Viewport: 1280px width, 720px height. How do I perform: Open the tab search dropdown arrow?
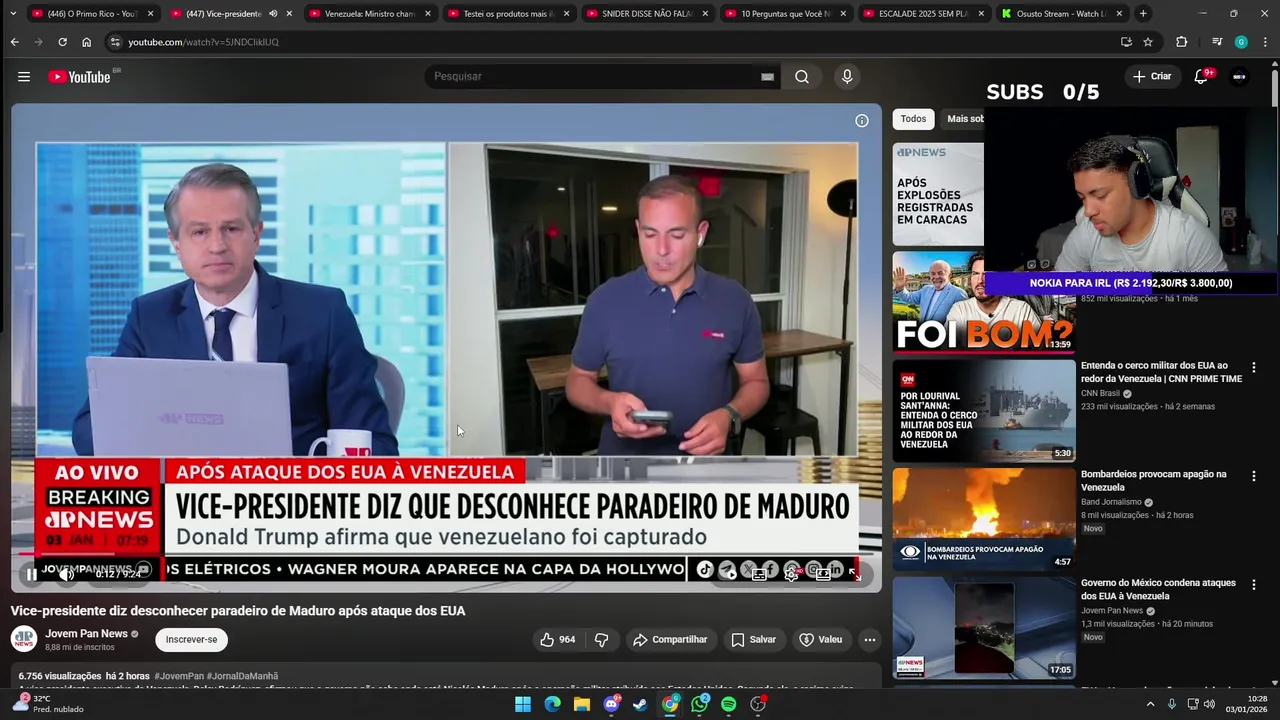point(13,14)
